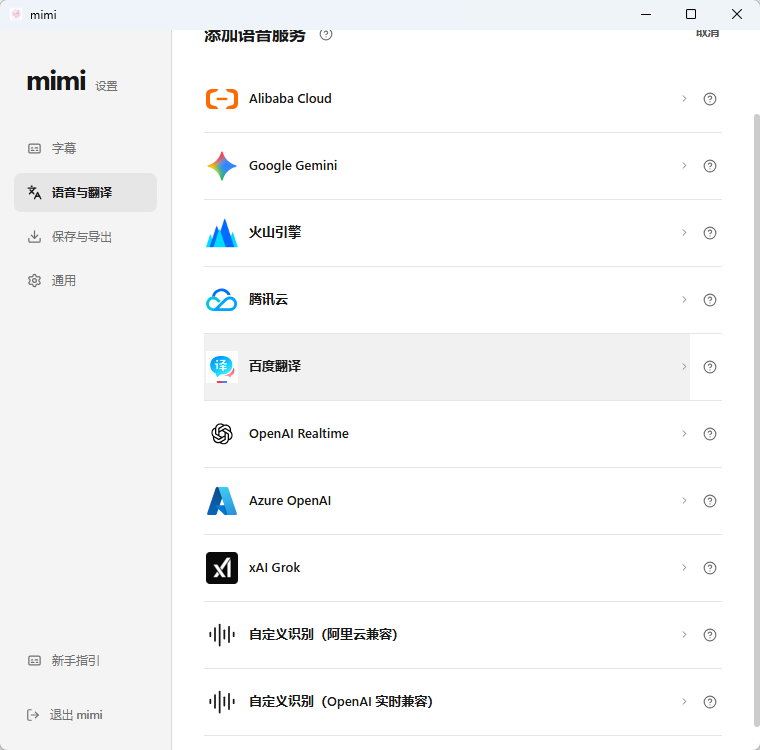760x750 pixels.
Task: Click 自定义识别 (OpenAI 实时兼容) label
Action: click(341, 702)
